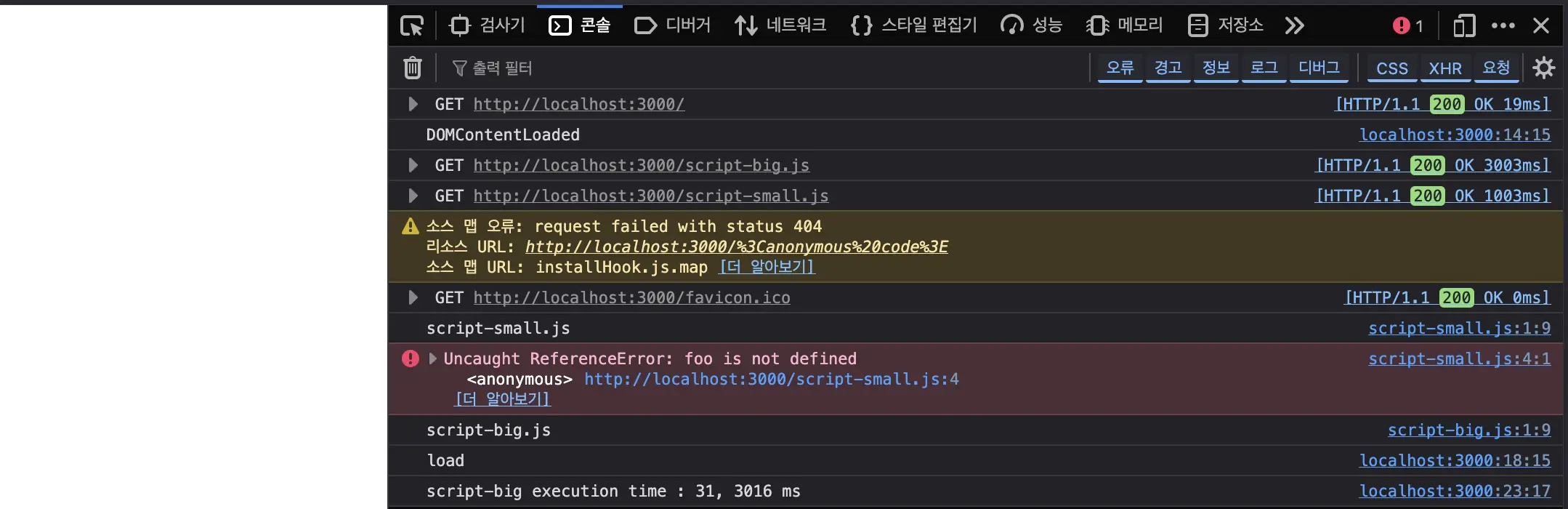Close the developer tools panel
The image size is (1568, 509).
click(1541, 26)
